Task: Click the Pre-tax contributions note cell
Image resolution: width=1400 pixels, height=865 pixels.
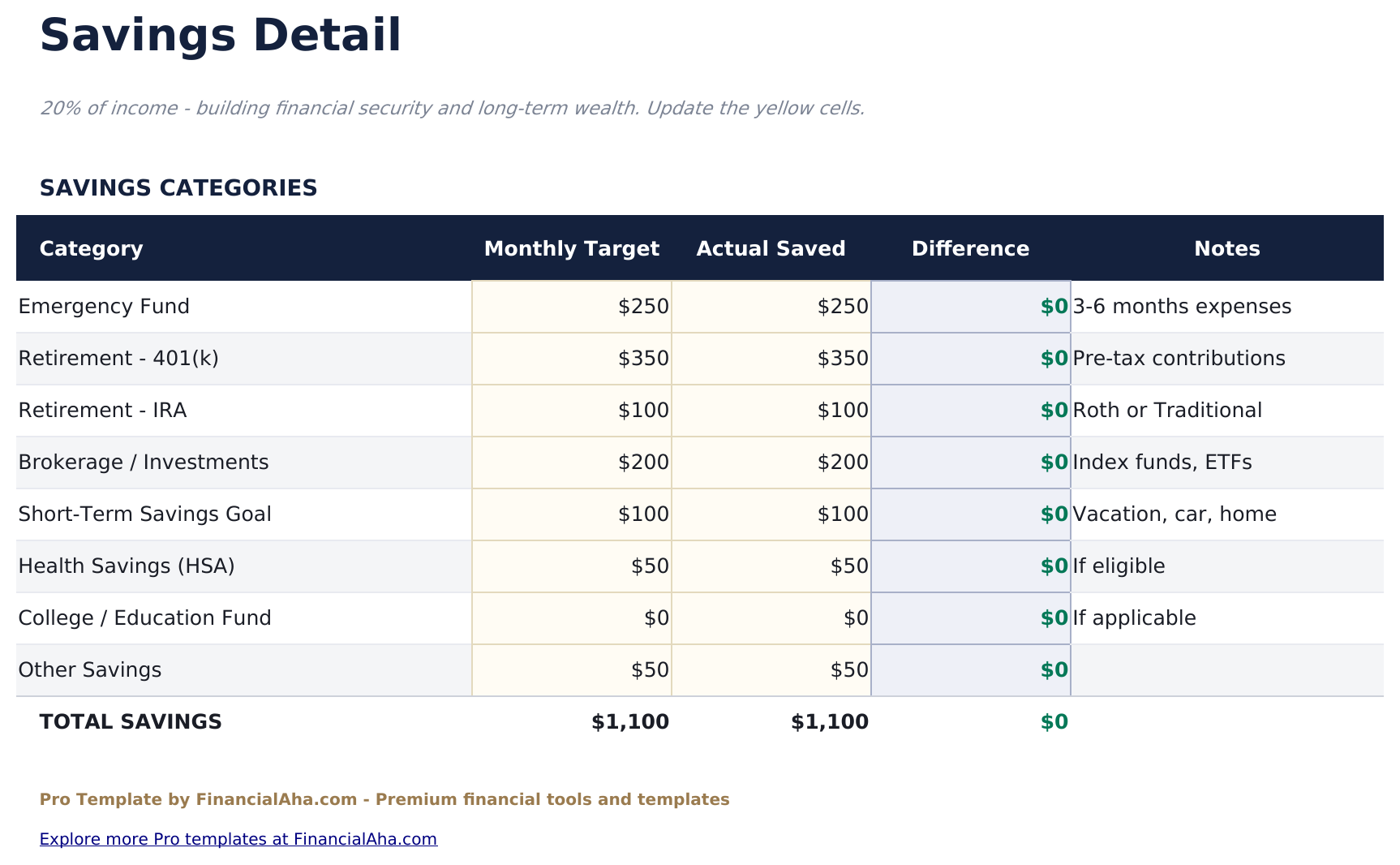Action: coord(1178,358)
